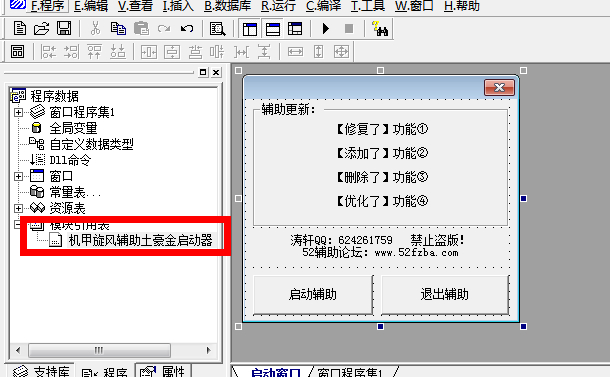
Task: Click the Stop square button
Action: pos(349,28)
